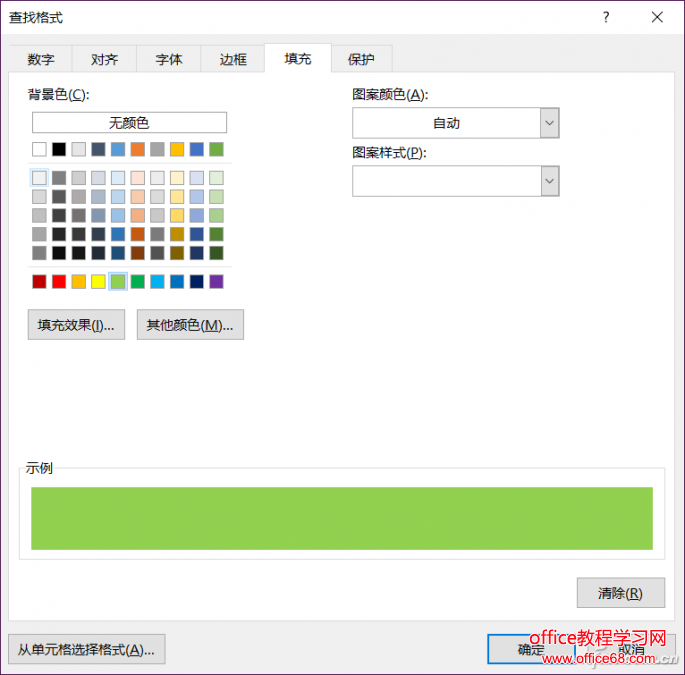This screenshot has width=685, height=675.
Task: Open 其他颜色 picker
Action: (x=190, y=325)
